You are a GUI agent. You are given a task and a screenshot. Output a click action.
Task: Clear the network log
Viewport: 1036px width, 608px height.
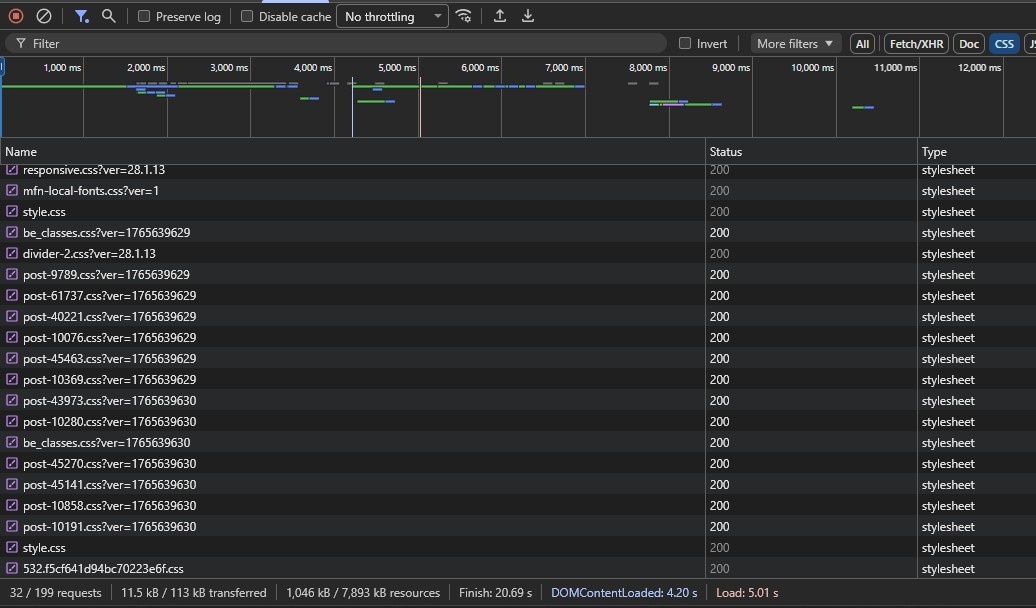pyautogui.click(x=43, y=16)
